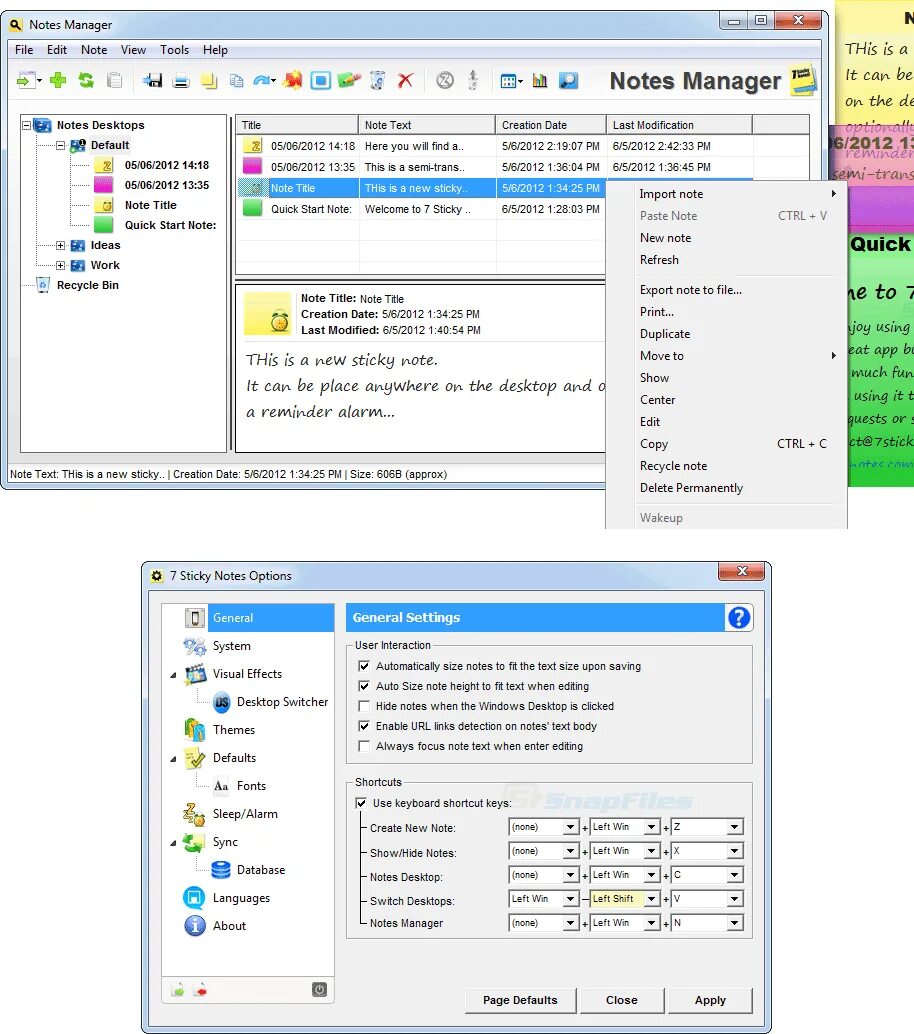The width and height of the screenshot is (914, 1034).
Task: Select the Database options page
Action: [x=261, y=870]
